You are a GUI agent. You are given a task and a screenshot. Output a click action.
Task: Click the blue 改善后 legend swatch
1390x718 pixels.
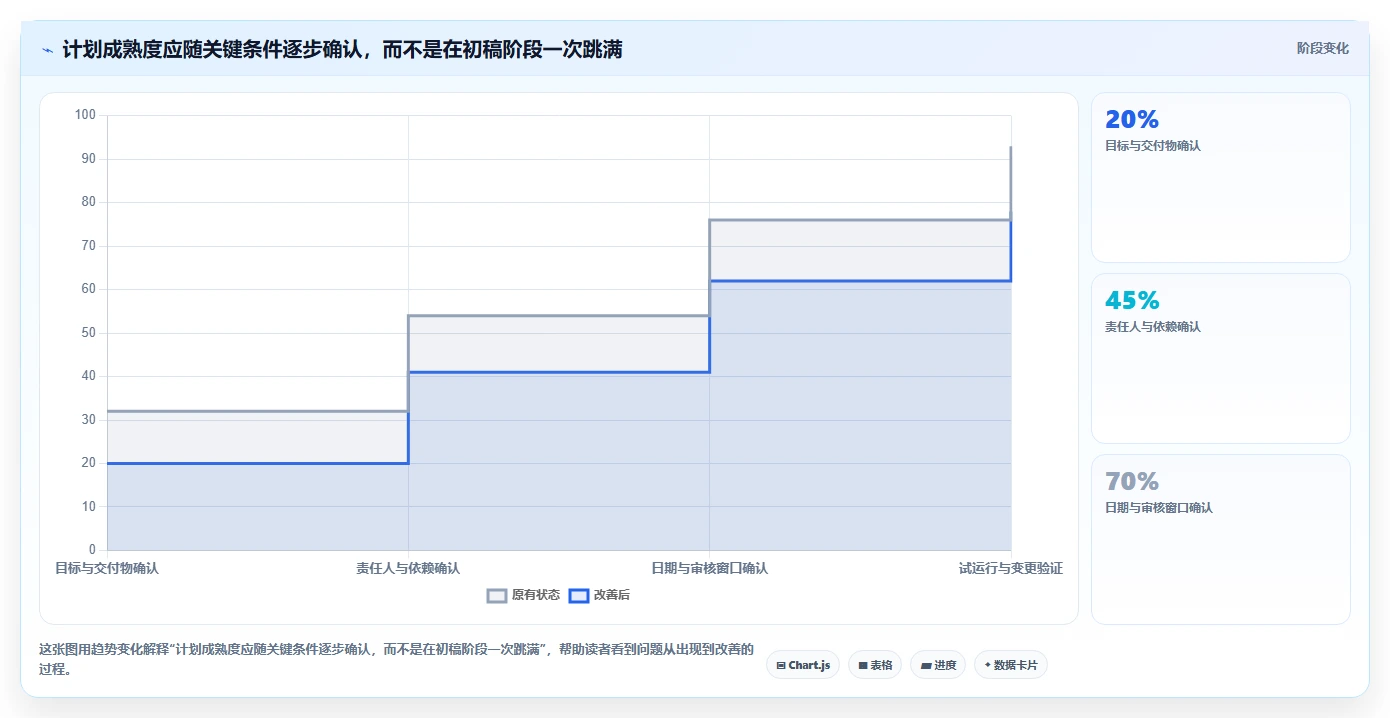point(578,595)
